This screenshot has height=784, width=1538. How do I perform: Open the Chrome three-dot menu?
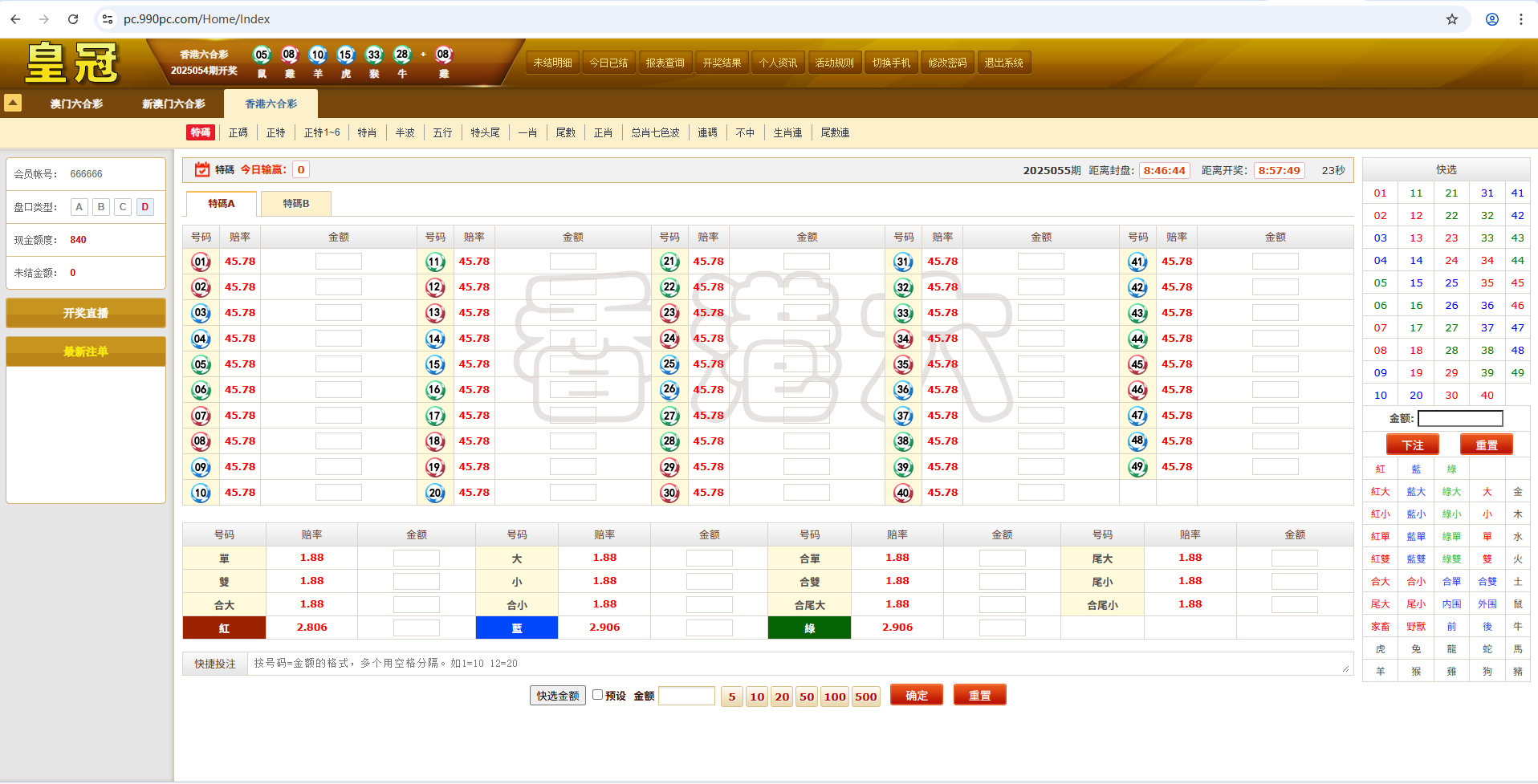(1522, 19)
